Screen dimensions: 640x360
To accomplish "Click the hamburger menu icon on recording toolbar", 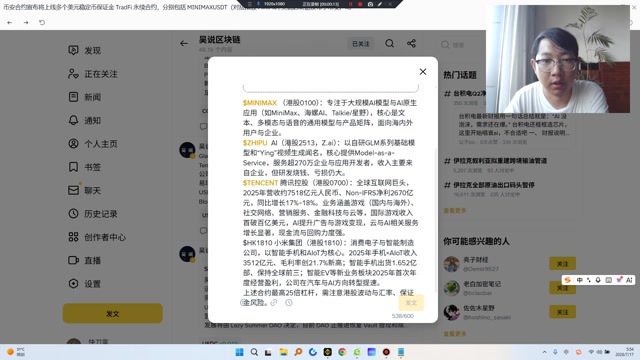I will [250, 4].
